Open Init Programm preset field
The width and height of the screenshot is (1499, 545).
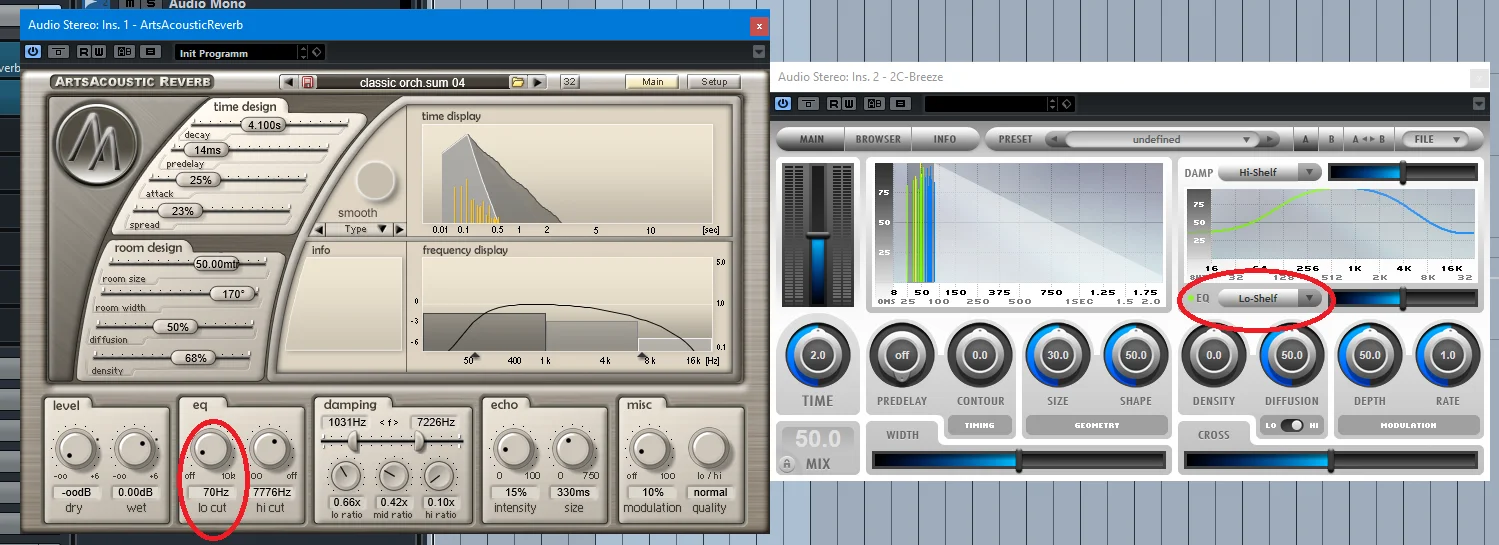point(236,52)
